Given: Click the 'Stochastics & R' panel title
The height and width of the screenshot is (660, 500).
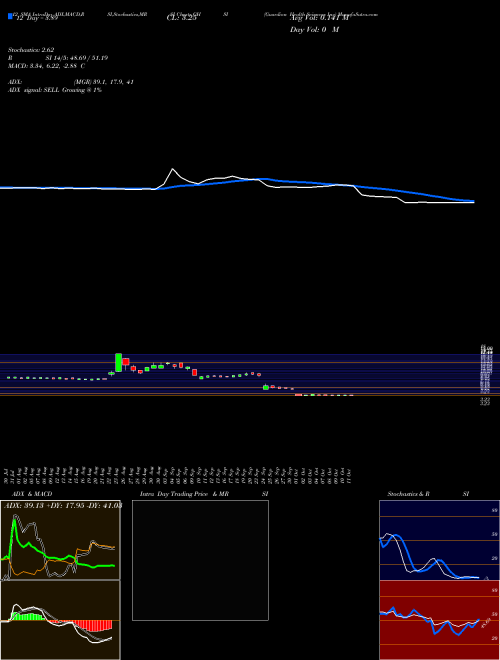Looking at the screenshot, I should click(408, 494).
